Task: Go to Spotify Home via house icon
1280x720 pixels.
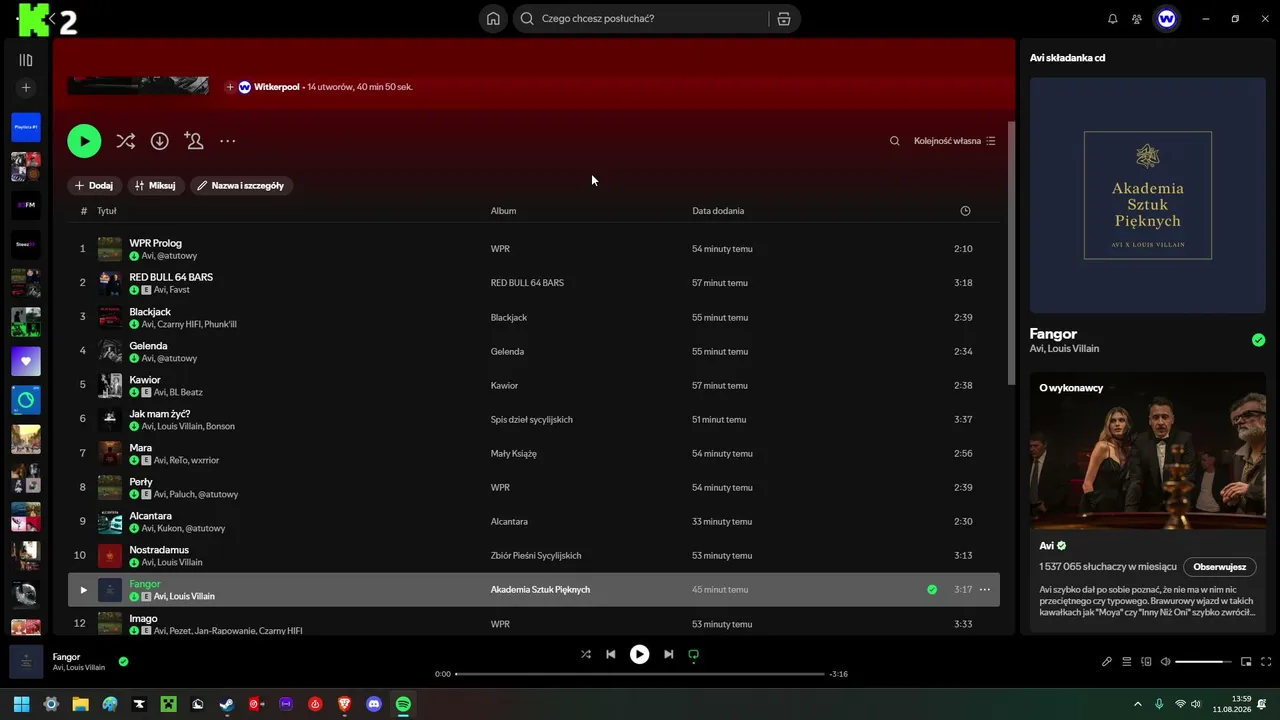Action: pos(493,19)
